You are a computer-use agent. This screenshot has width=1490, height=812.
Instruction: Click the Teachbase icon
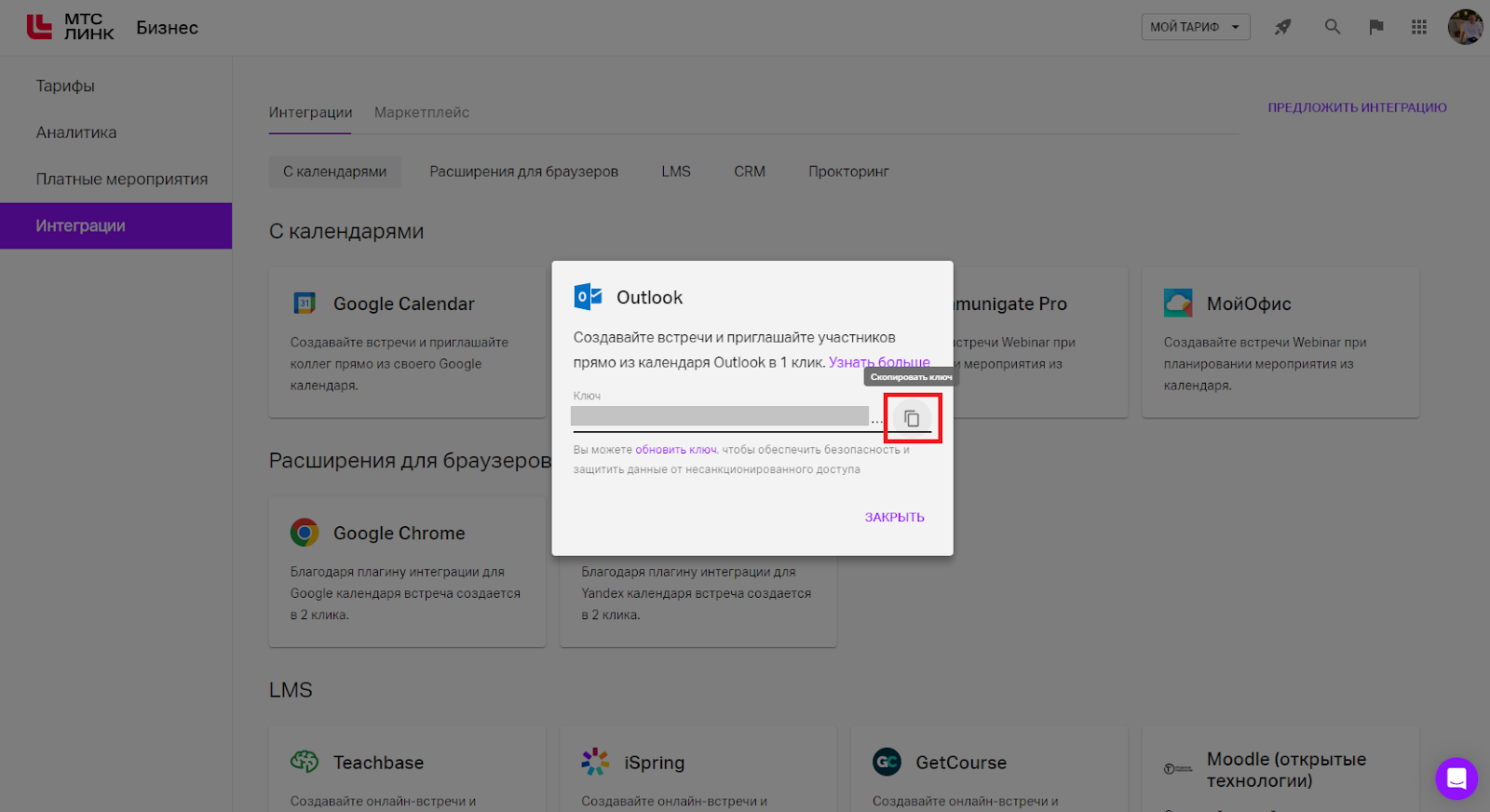305,762
